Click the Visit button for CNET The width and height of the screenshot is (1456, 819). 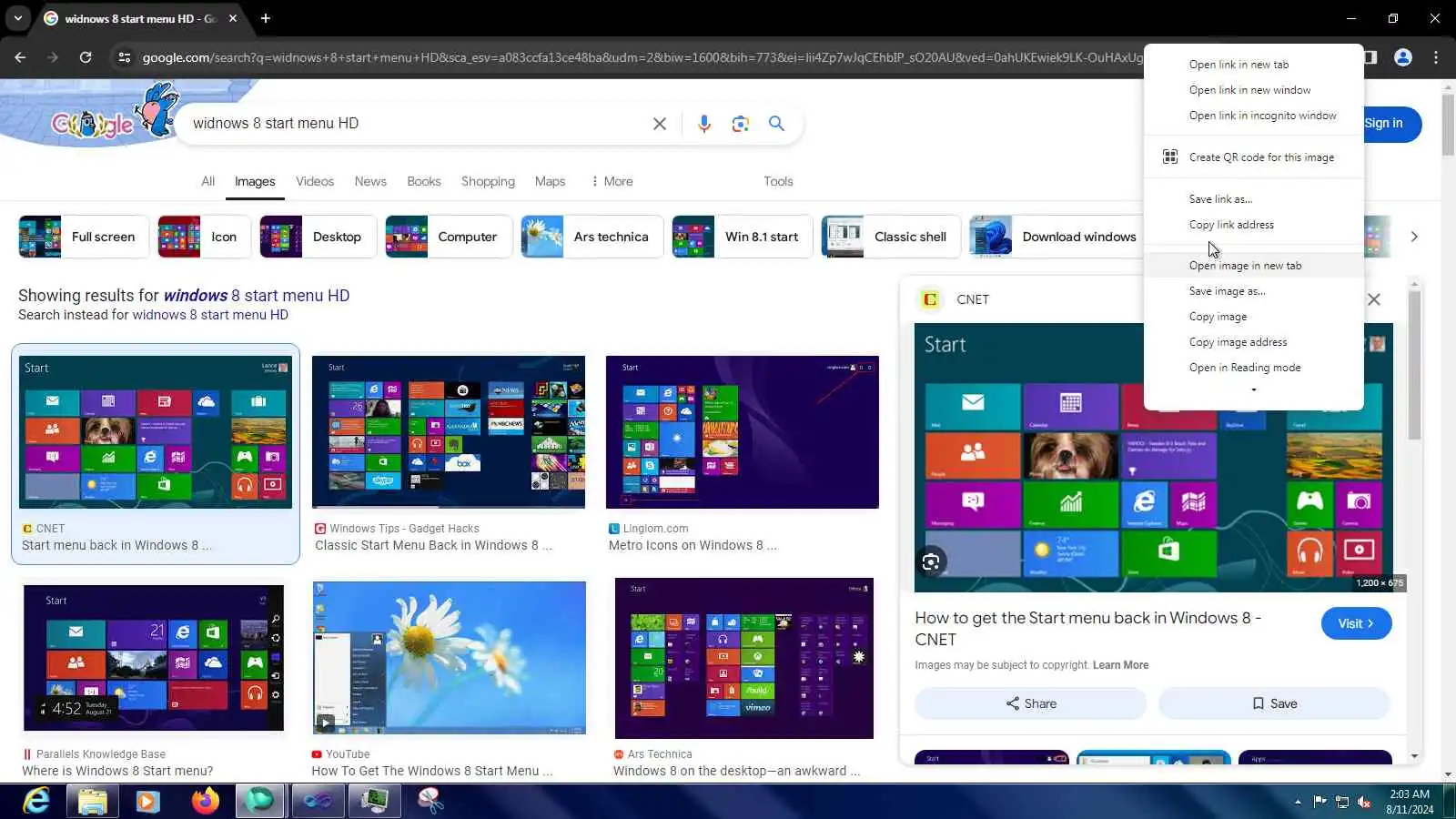tap(1356, 623)
